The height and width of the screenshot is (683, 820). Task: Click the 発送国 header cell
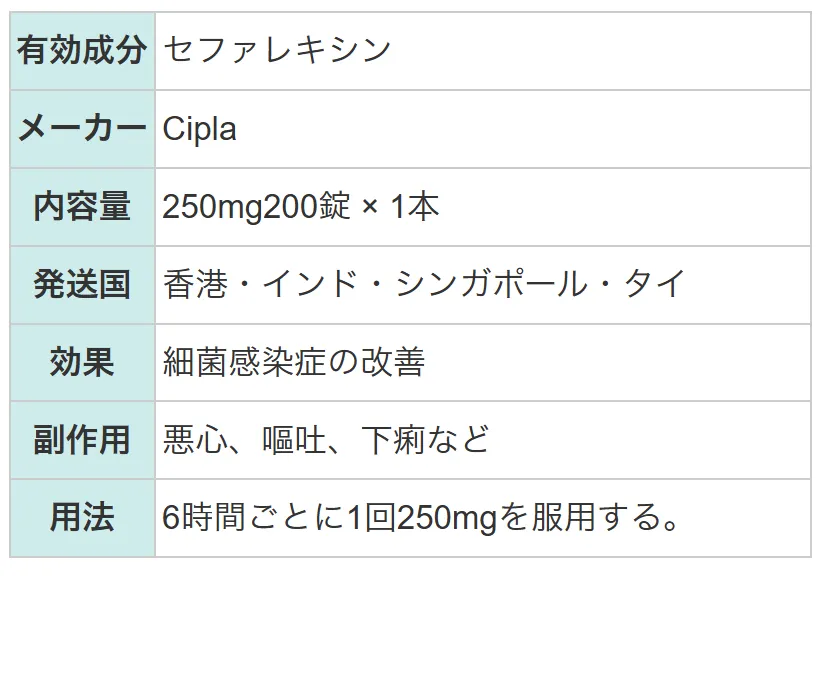[83, 284]
